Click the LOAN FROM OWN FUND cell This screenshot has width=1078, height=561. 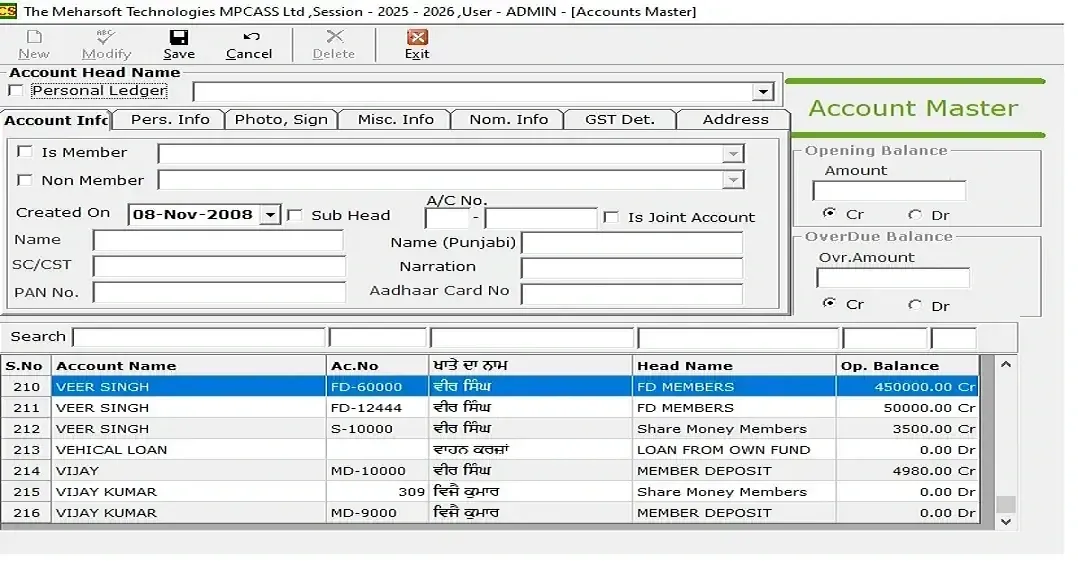pyautogui.click(x=734, y=450)
